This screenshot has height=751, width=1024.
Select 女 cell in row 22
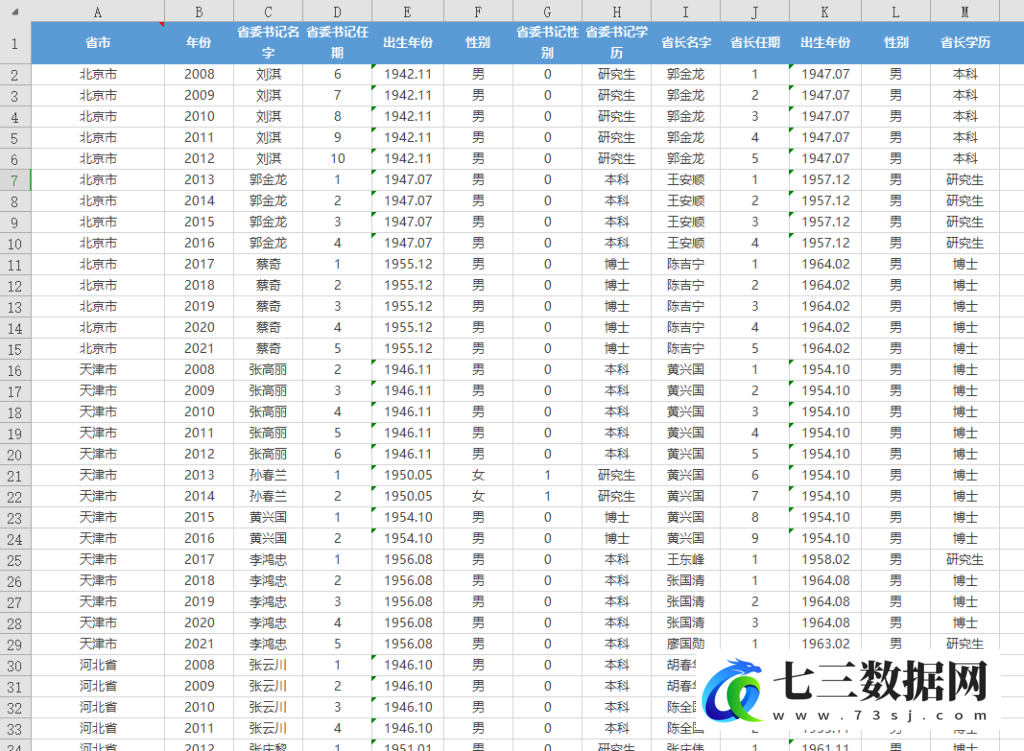click(x=478, y=496)
